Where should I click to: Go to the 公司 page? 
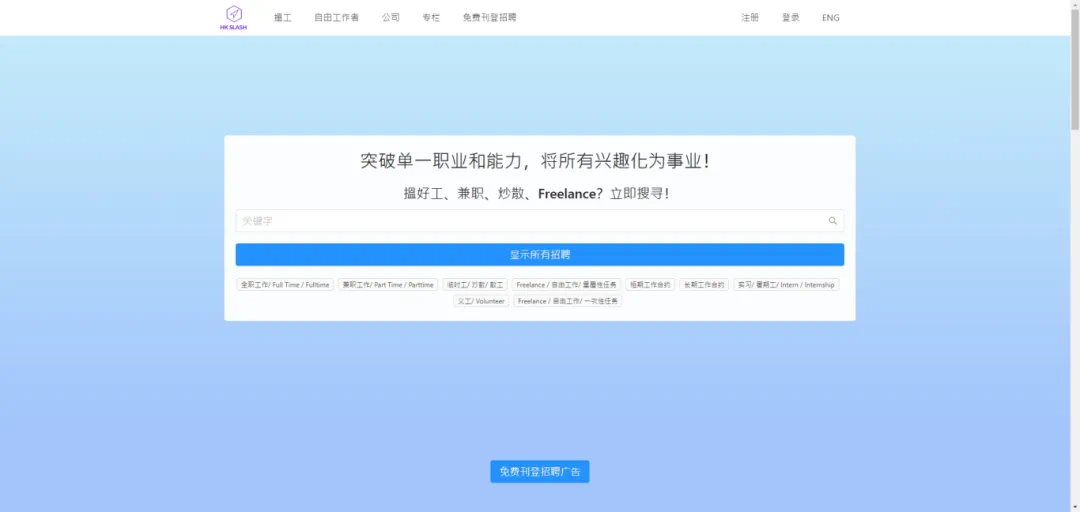pyautogui.click(x=391, y=18)
